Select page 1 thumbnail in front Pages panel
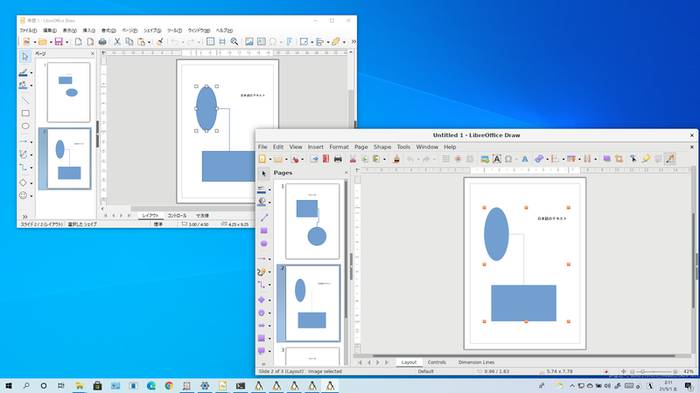 pos(312,221)
